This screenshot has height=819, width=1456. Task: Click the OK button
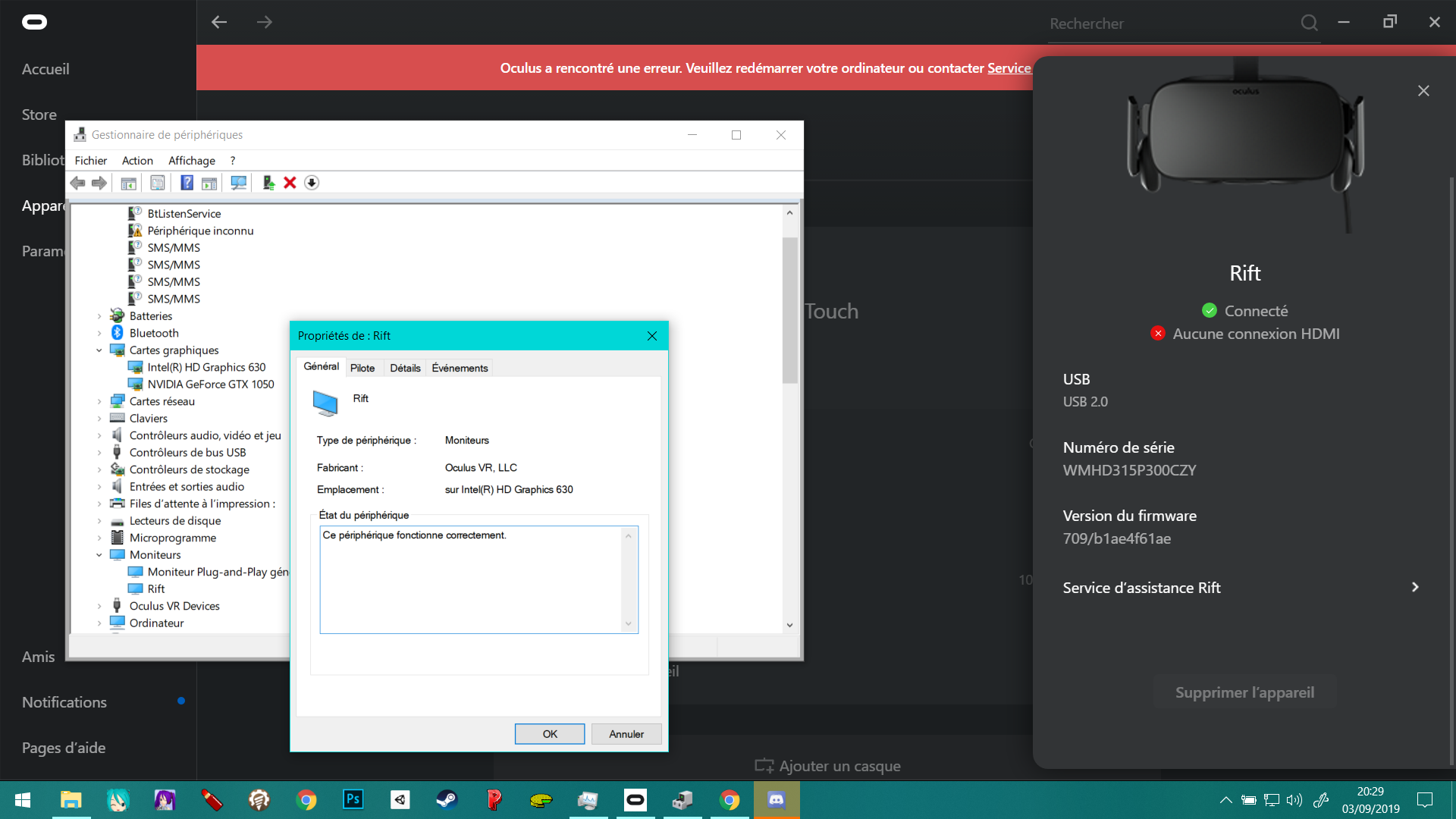(x=549, y=734)
